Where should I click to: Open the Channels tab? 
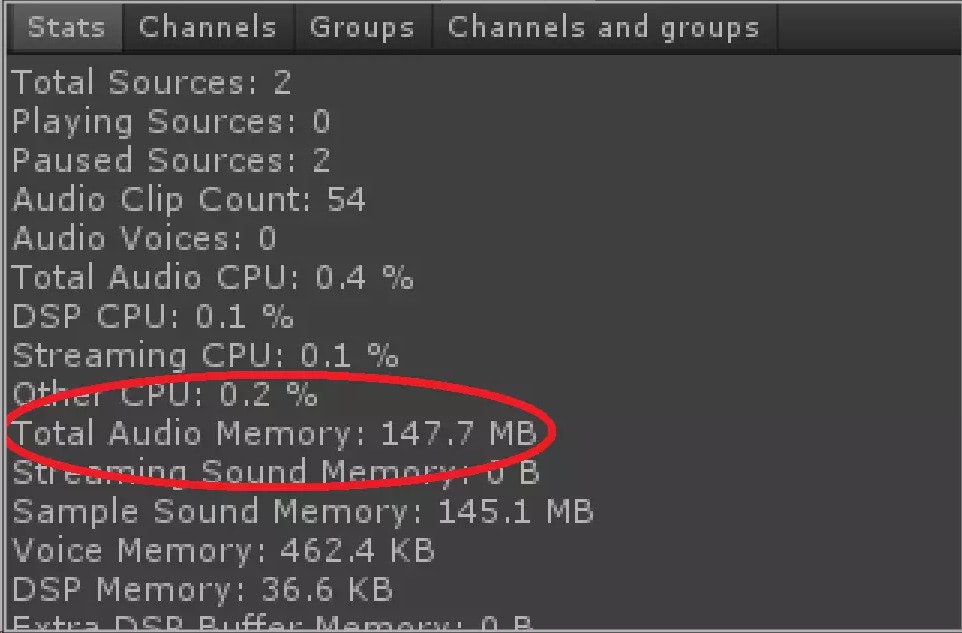point(207,27)
